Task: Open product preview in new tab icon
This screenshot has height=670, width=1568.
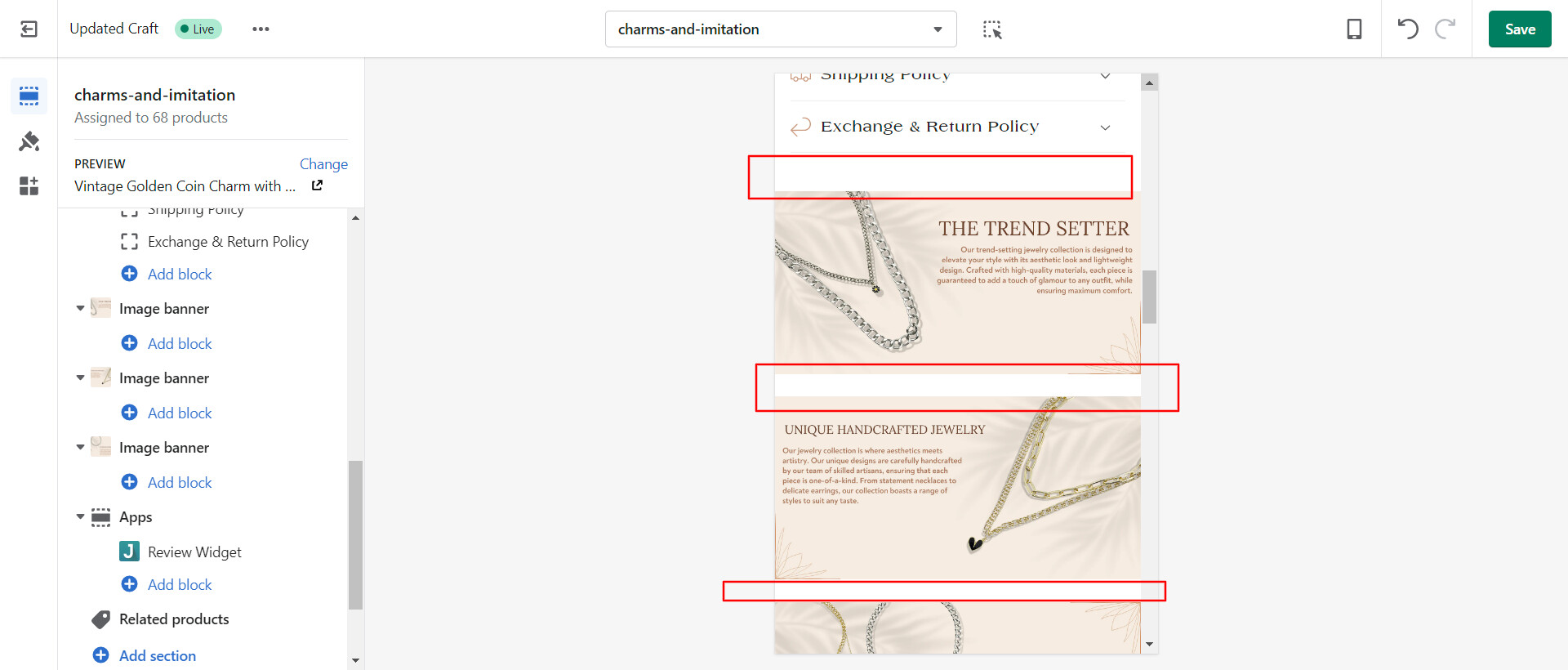Action: (x=317, y=185)
